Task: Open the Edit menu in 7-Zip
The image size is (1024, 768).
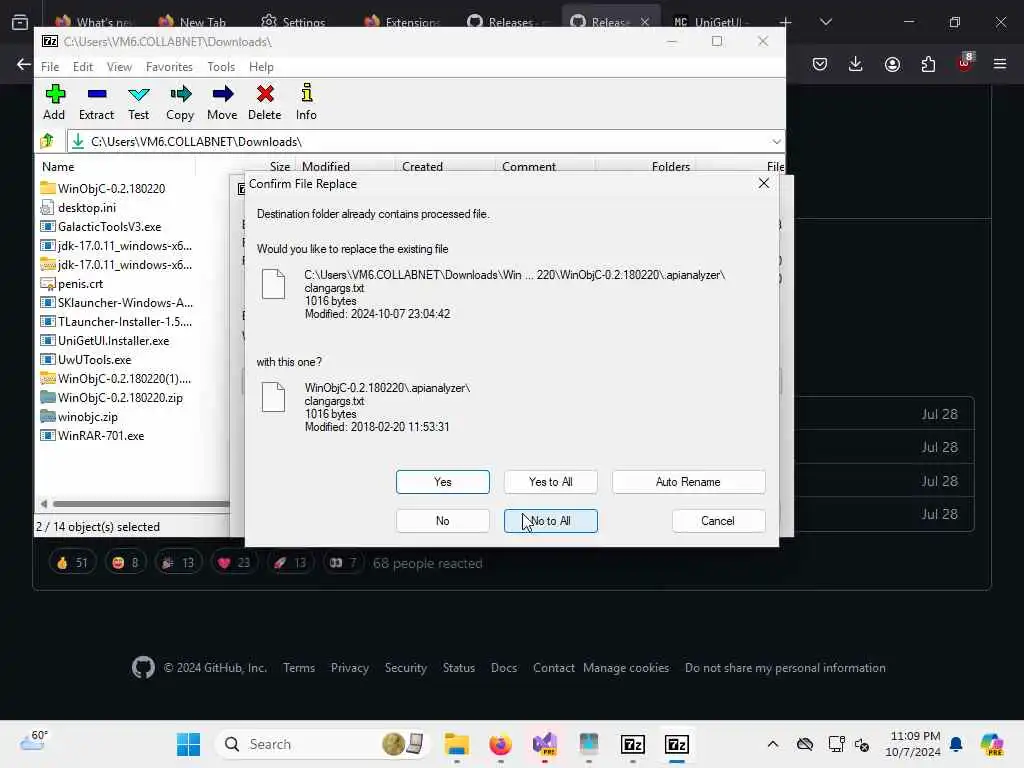Action: click(x=83, y=67)
